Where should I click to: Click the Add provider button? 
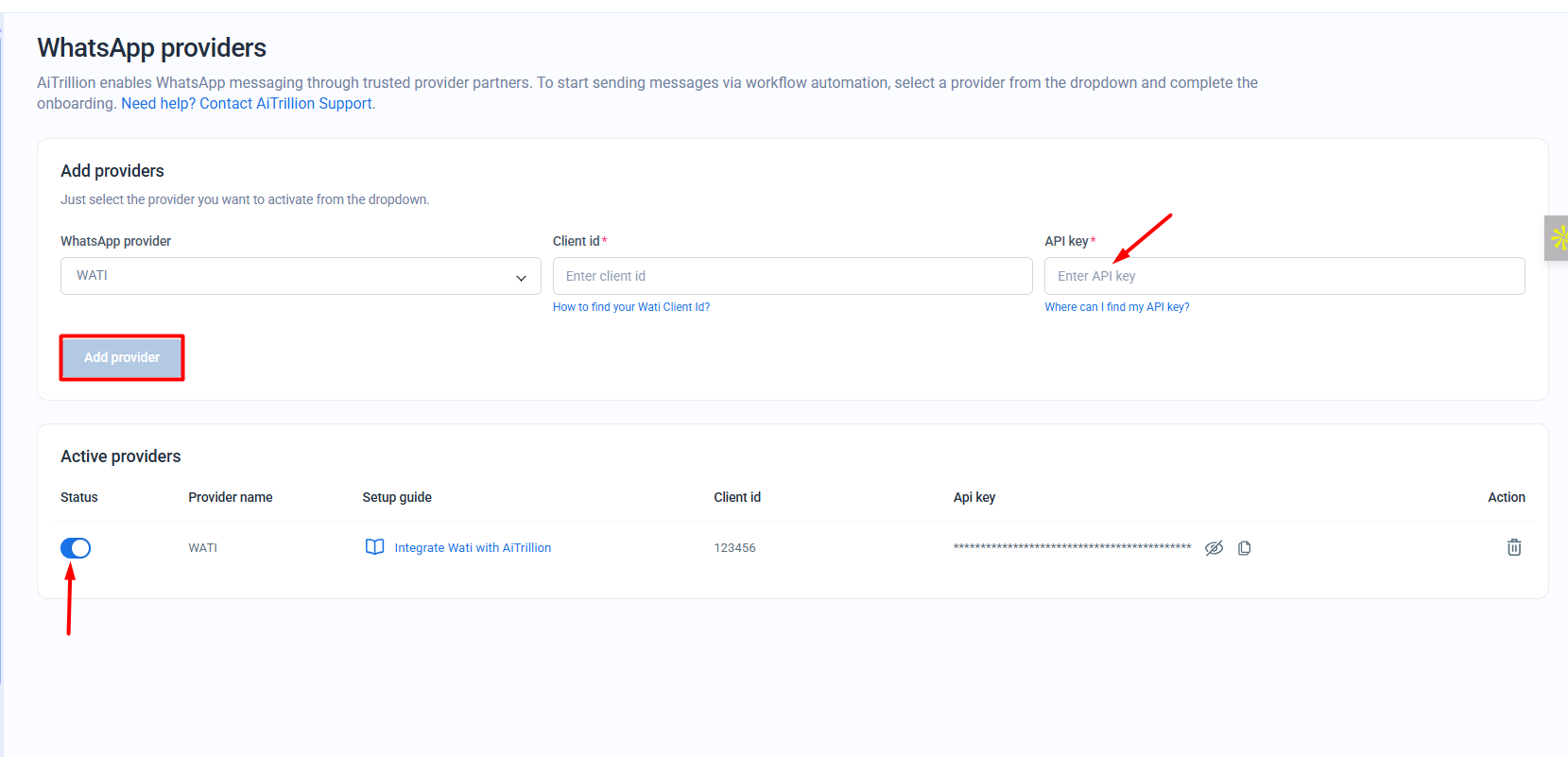coord(122,357)
